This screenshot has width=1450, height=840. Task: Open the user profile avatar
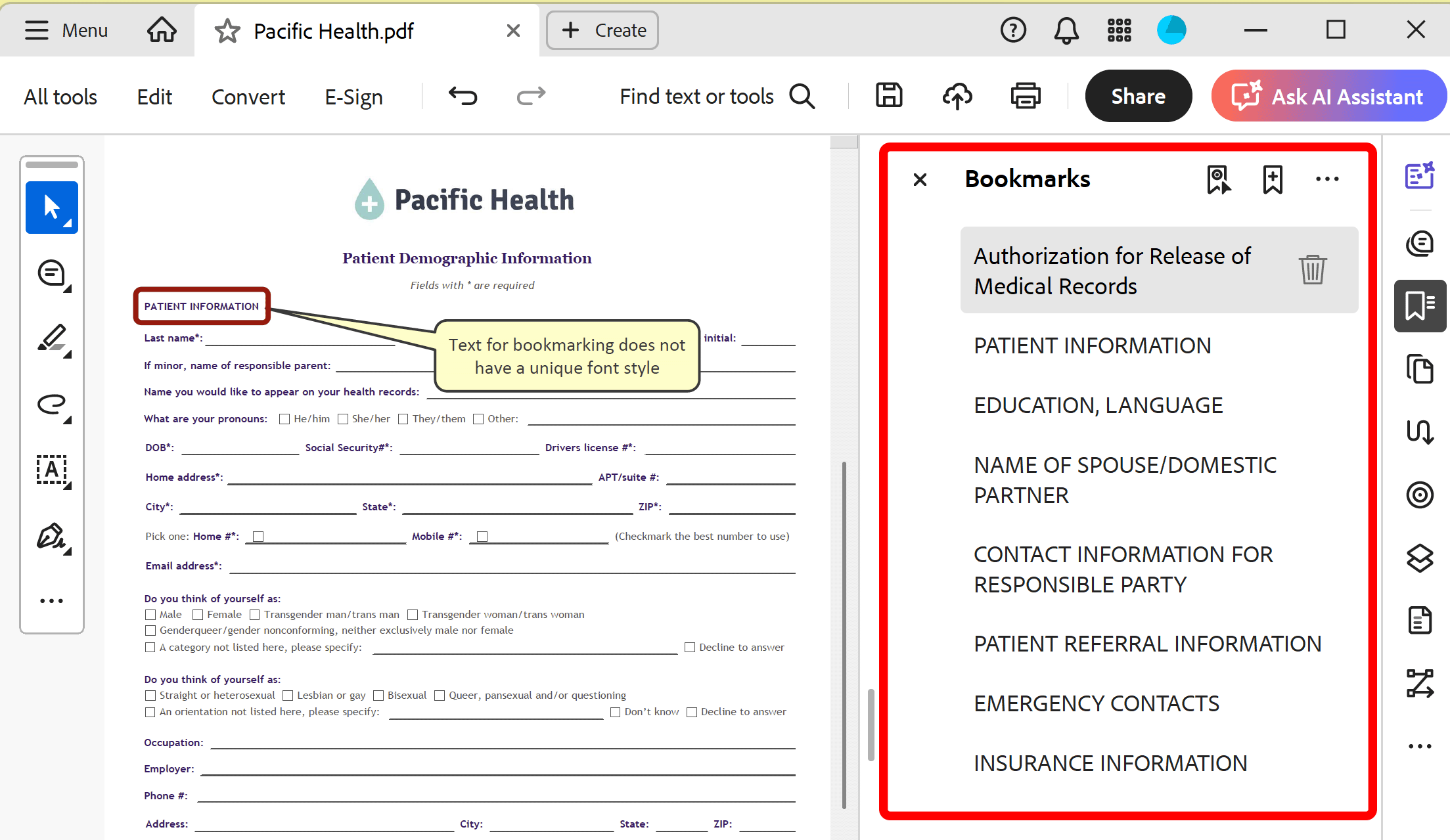point(1171,30)
